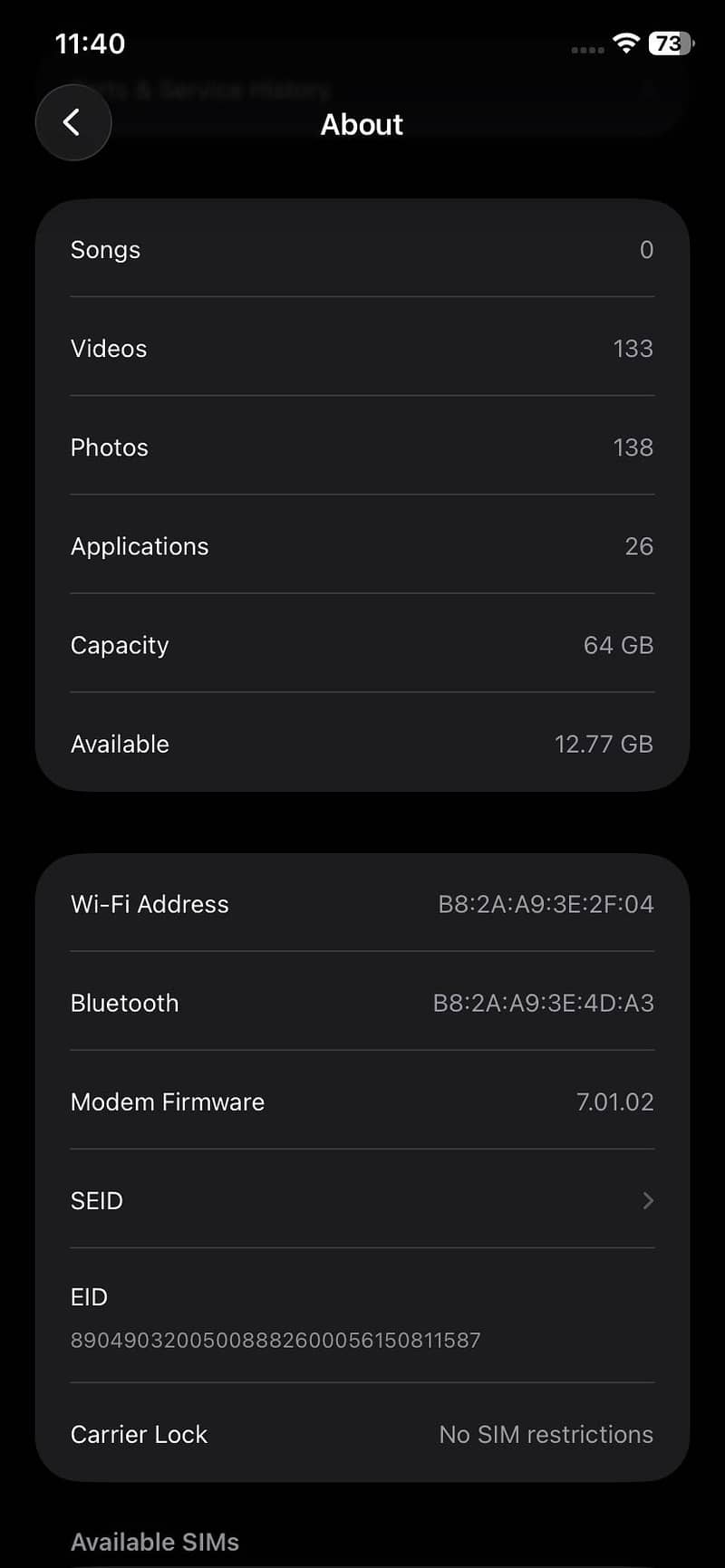The image size is (725, 1568).
Task: Open the SEID row
Action: 362,1200
